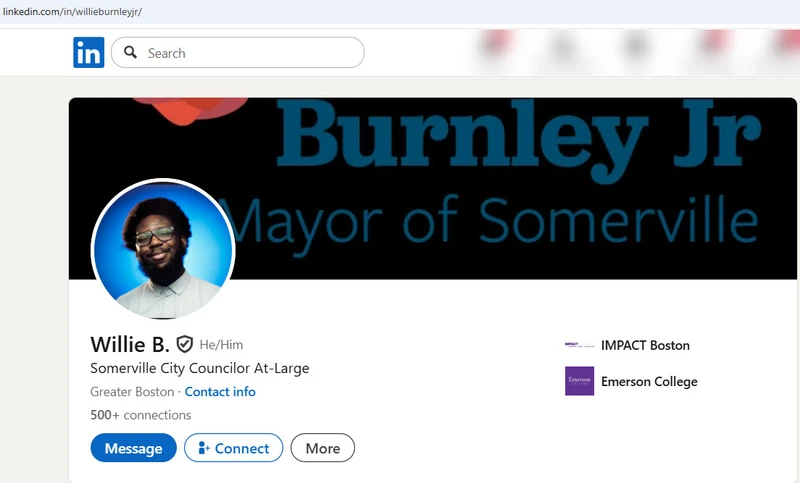Send a request with the Connect button
The image size is (800, 483).
coord(234,448)
